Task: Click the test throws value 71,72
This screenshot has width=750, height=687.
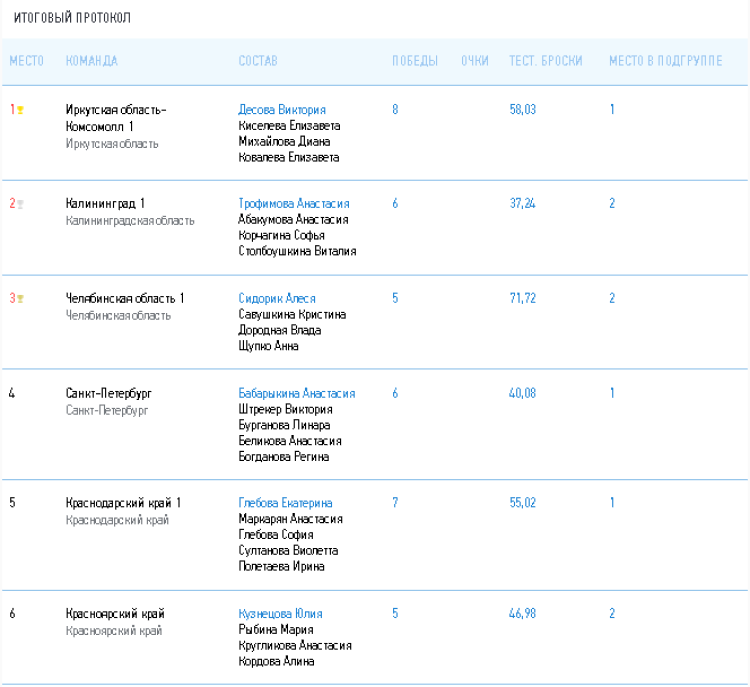Action: 522,299
